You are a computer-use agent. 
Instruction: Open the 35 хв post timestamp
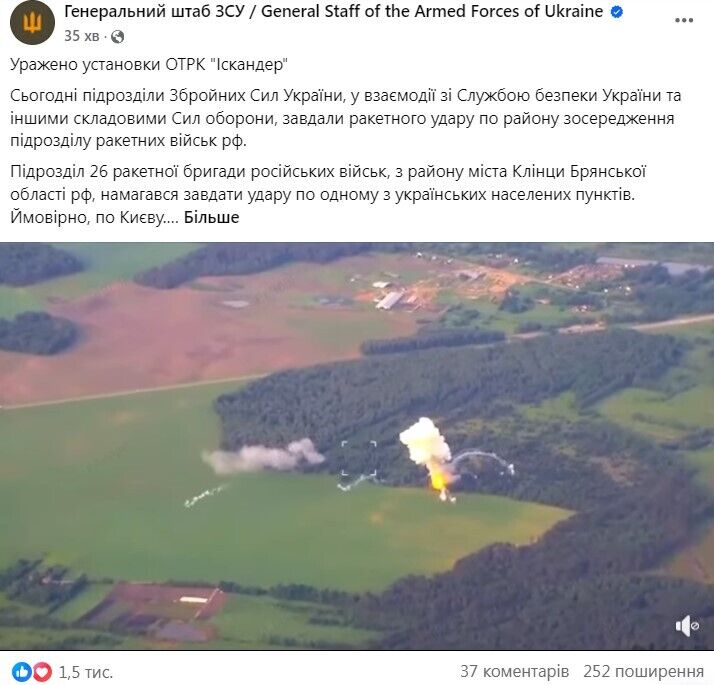click(82, 36)
